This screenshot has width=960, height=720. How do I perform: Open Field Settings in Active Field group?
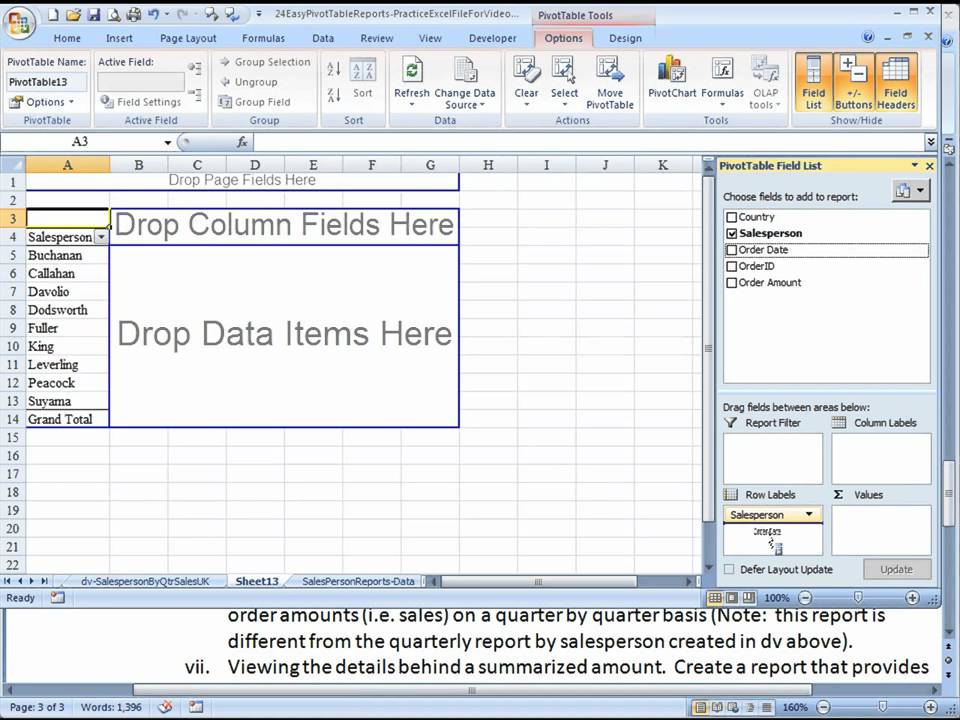(x=141, y=102)
